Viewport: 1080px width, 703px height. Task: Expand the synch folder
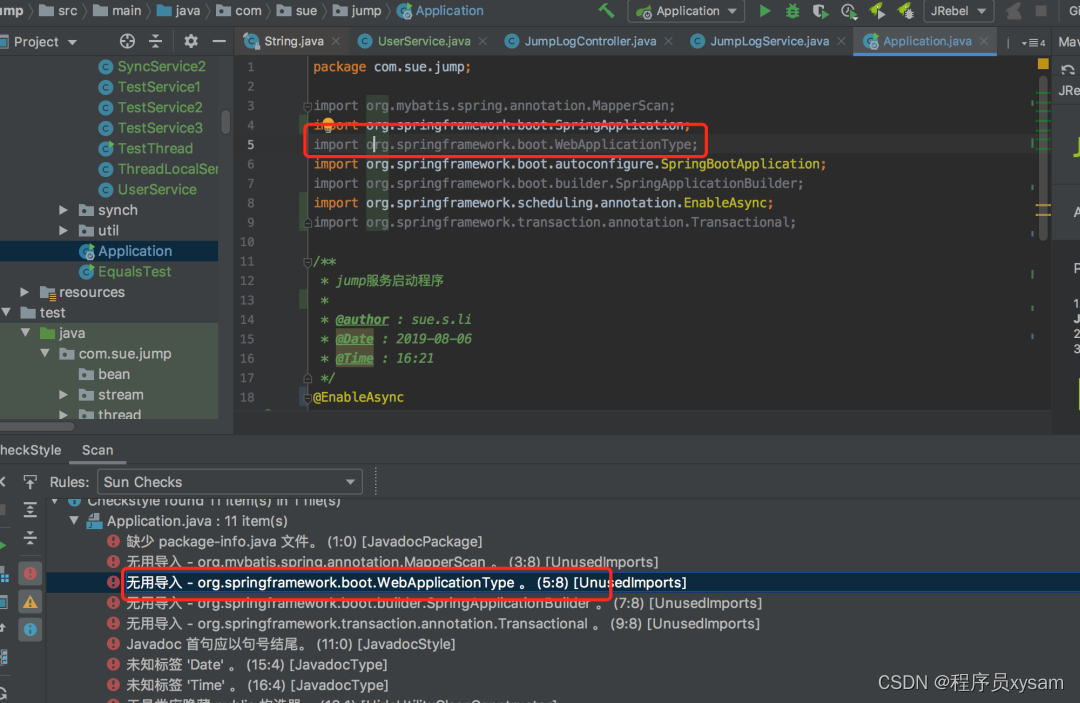tap(63, 210)
